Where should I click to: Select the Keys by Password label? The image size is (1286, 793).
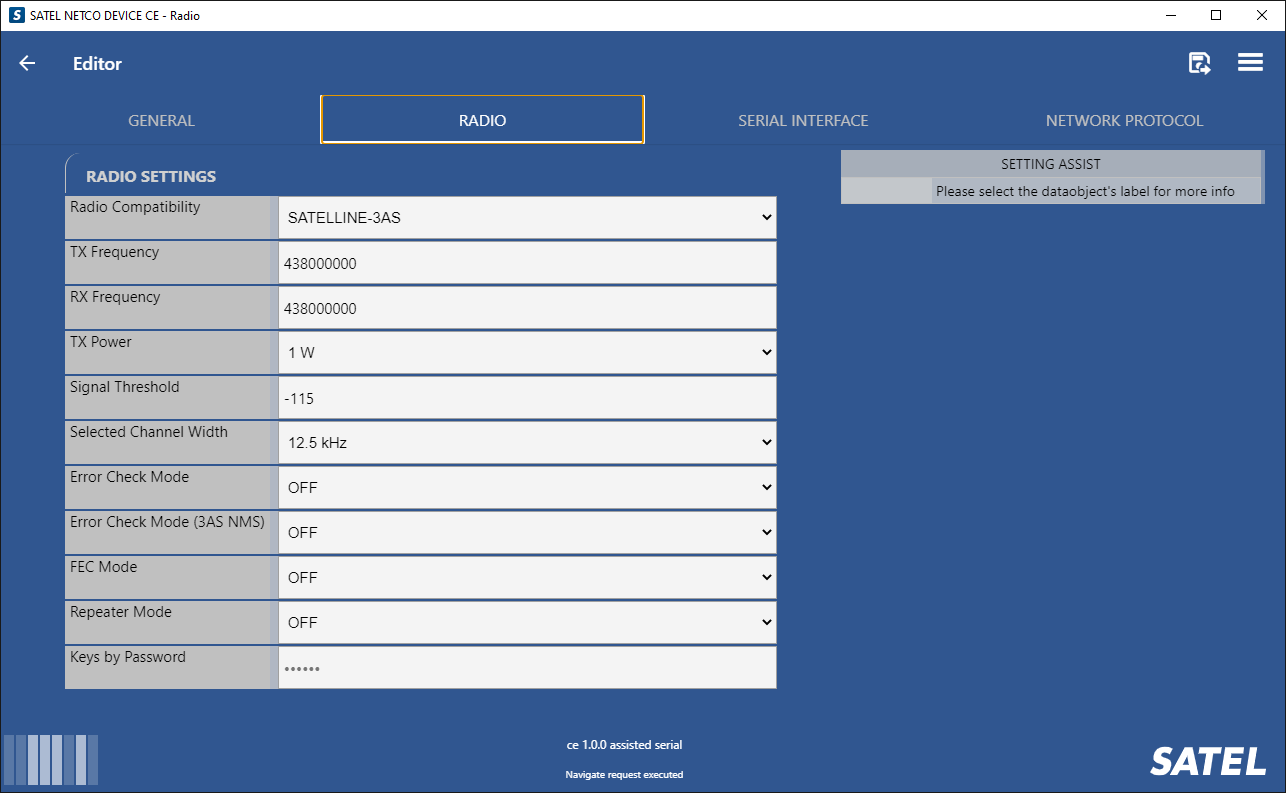coord(128,657)
